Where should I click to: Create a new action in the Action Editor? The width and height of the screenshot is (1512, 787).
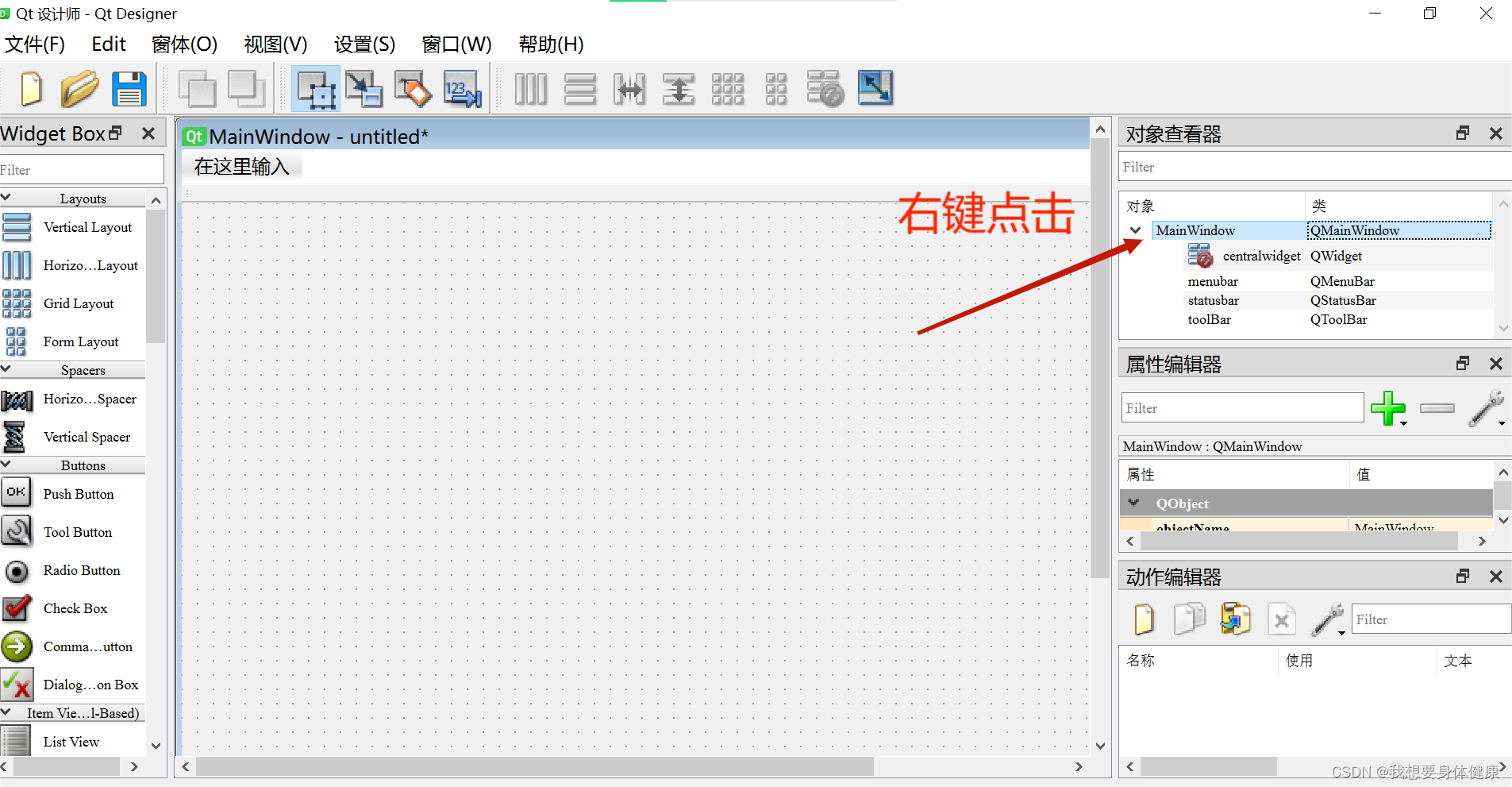tap(1144, 619)
